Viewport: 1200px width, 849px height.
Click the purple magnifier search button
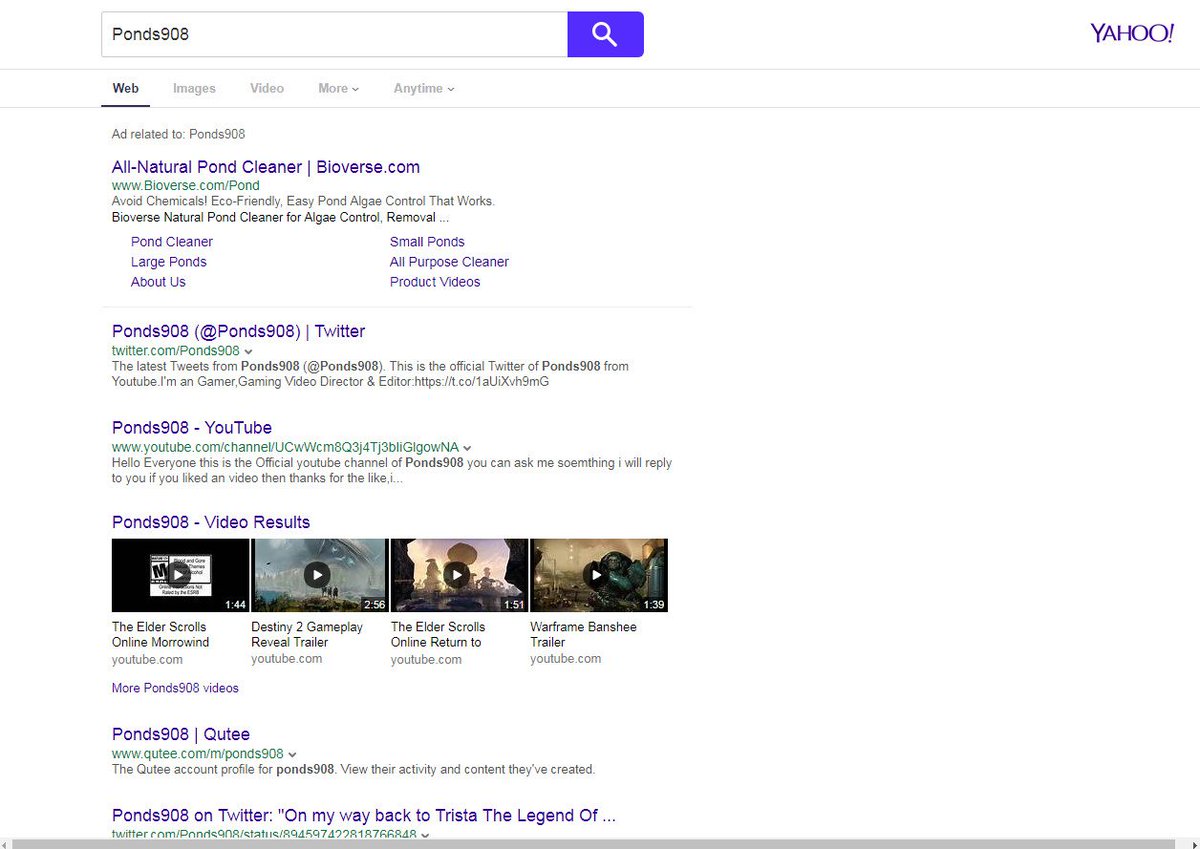pyautogui.click(x=605, y=34)
